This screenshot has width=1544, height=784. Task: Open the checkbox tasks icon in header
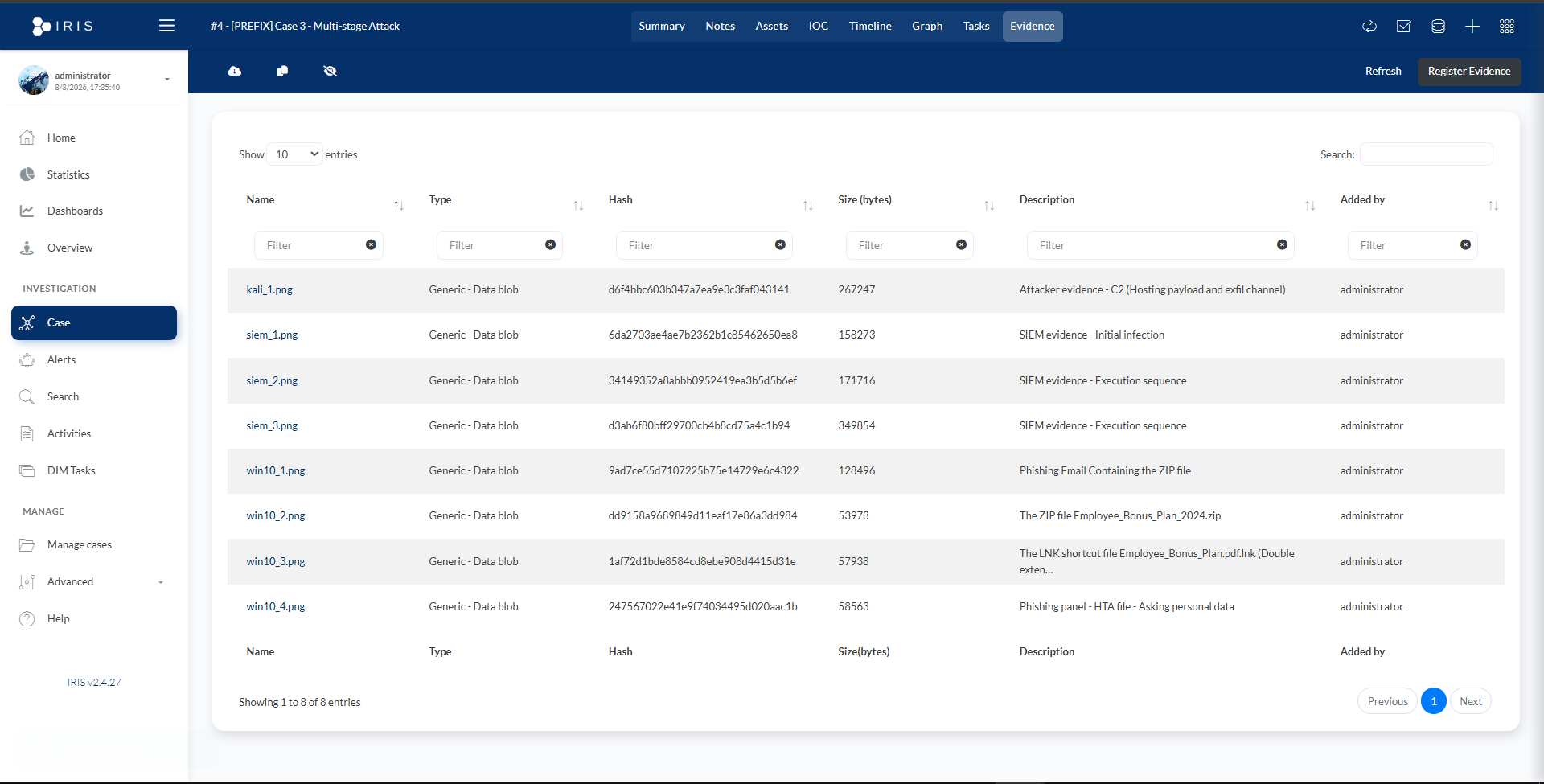(x=1403, y=27)
